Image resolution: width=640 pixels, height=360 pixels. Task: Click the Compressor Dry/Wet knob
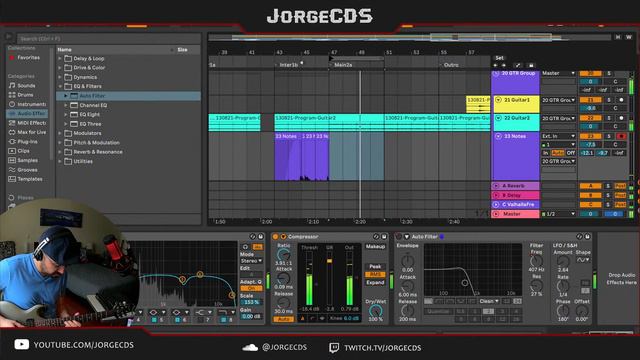pos(375,311)
